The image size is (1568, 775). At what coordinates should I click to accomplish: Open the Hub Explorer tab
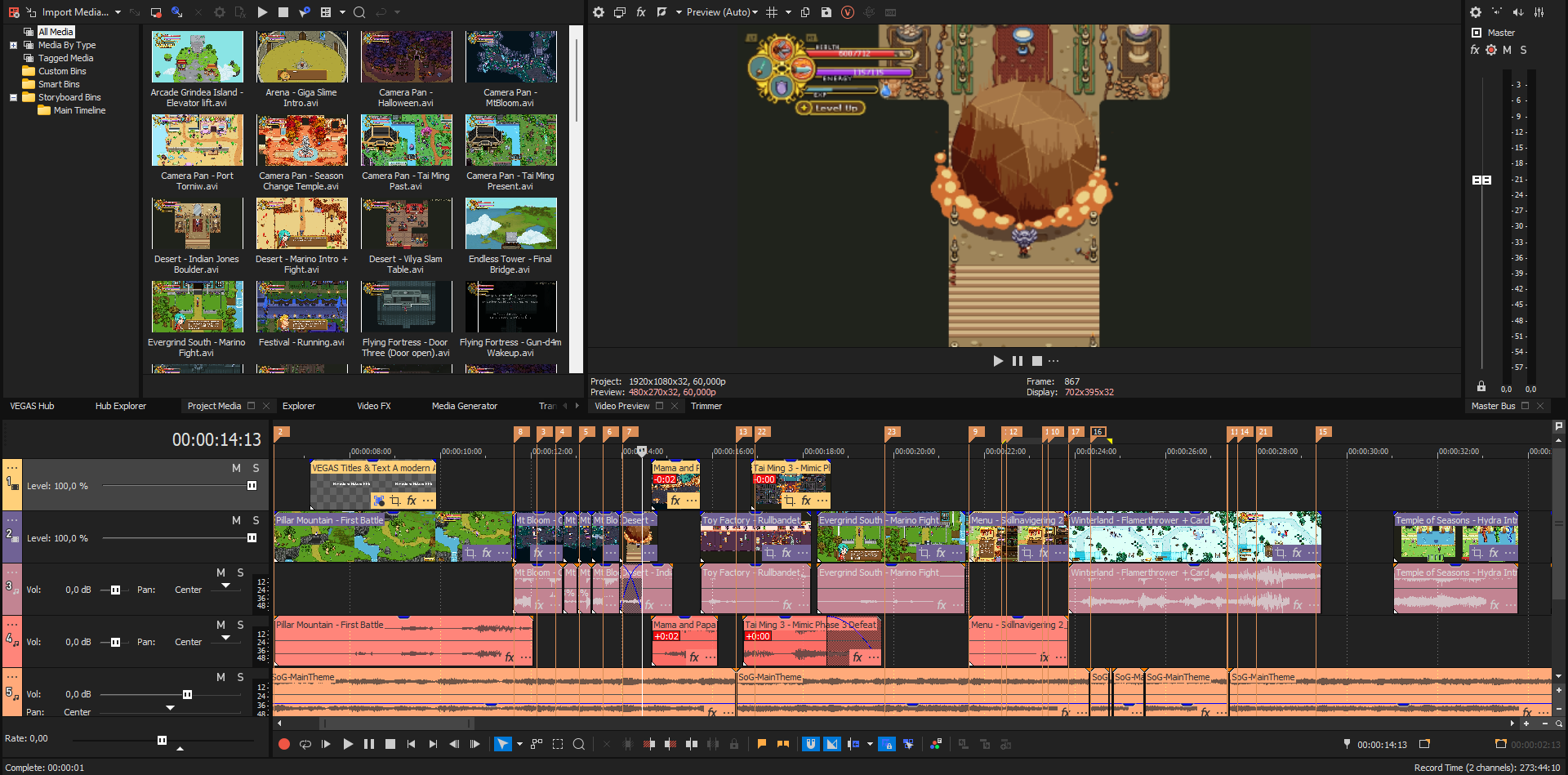point(121,406)
